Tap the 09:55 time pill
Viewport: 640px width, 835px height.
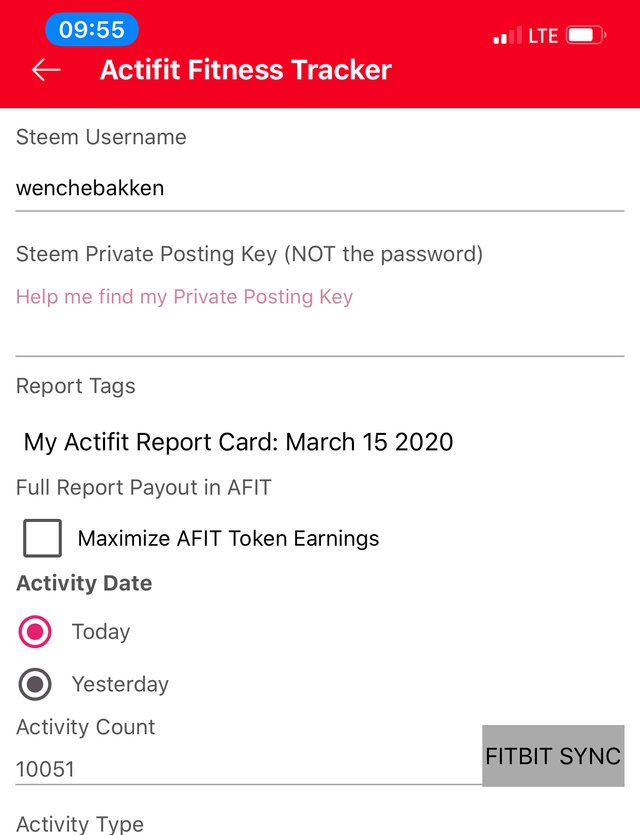click(92, 29)
